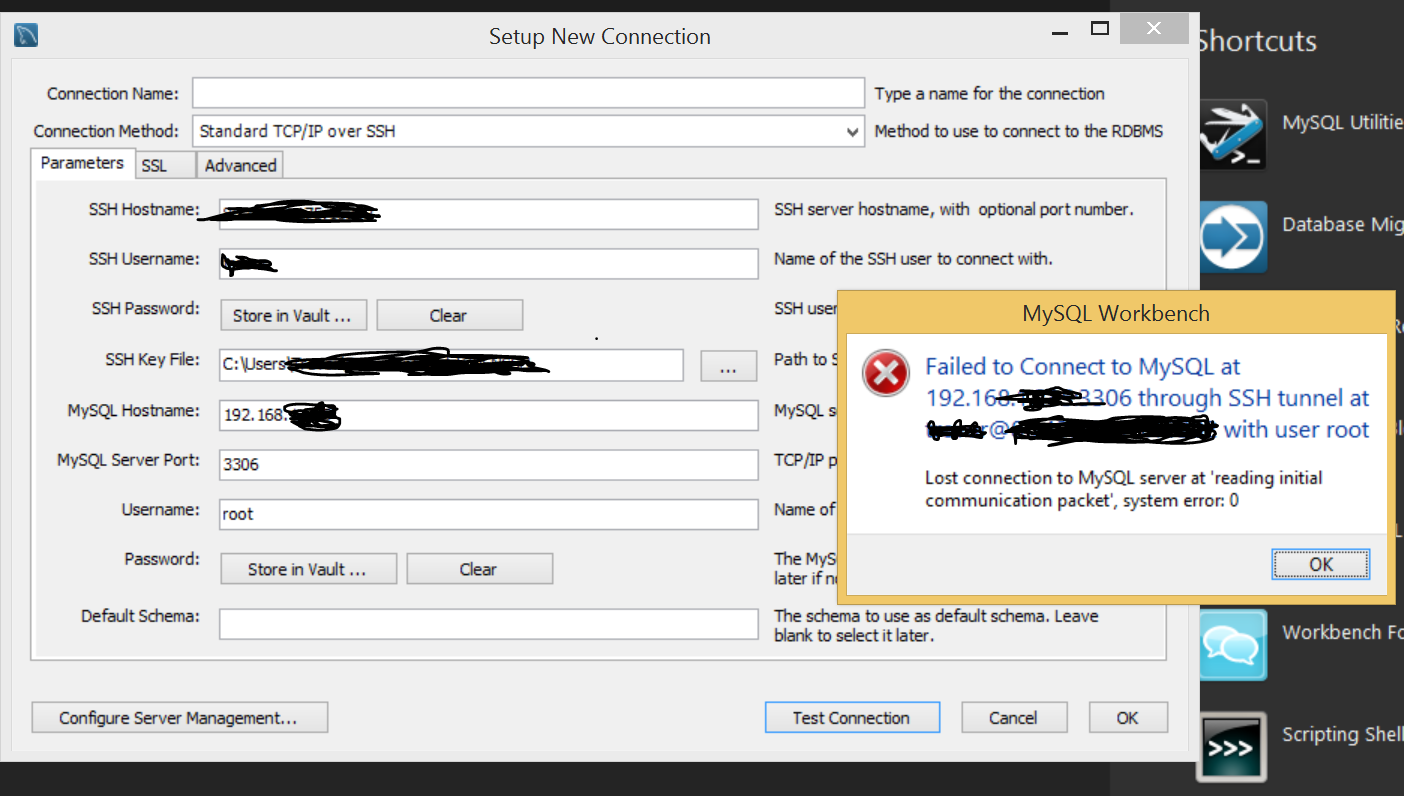Confirm the Setup New Connection dialog with OK
The height and width of the screenshot is (796, 1404).
1128,717
